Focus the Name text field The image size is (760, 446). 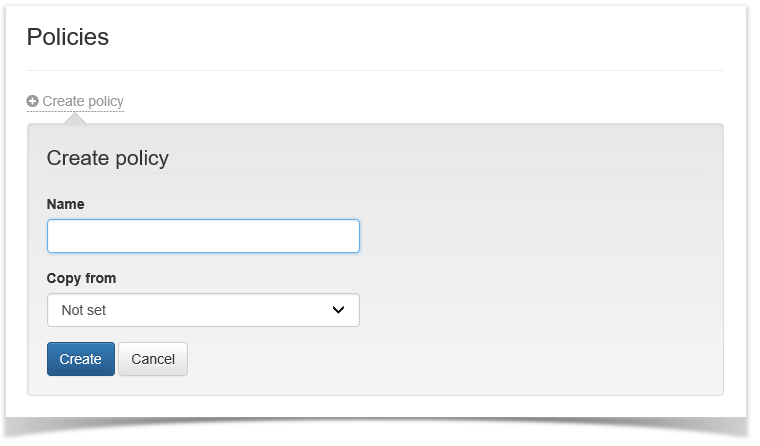click(203, 236)
